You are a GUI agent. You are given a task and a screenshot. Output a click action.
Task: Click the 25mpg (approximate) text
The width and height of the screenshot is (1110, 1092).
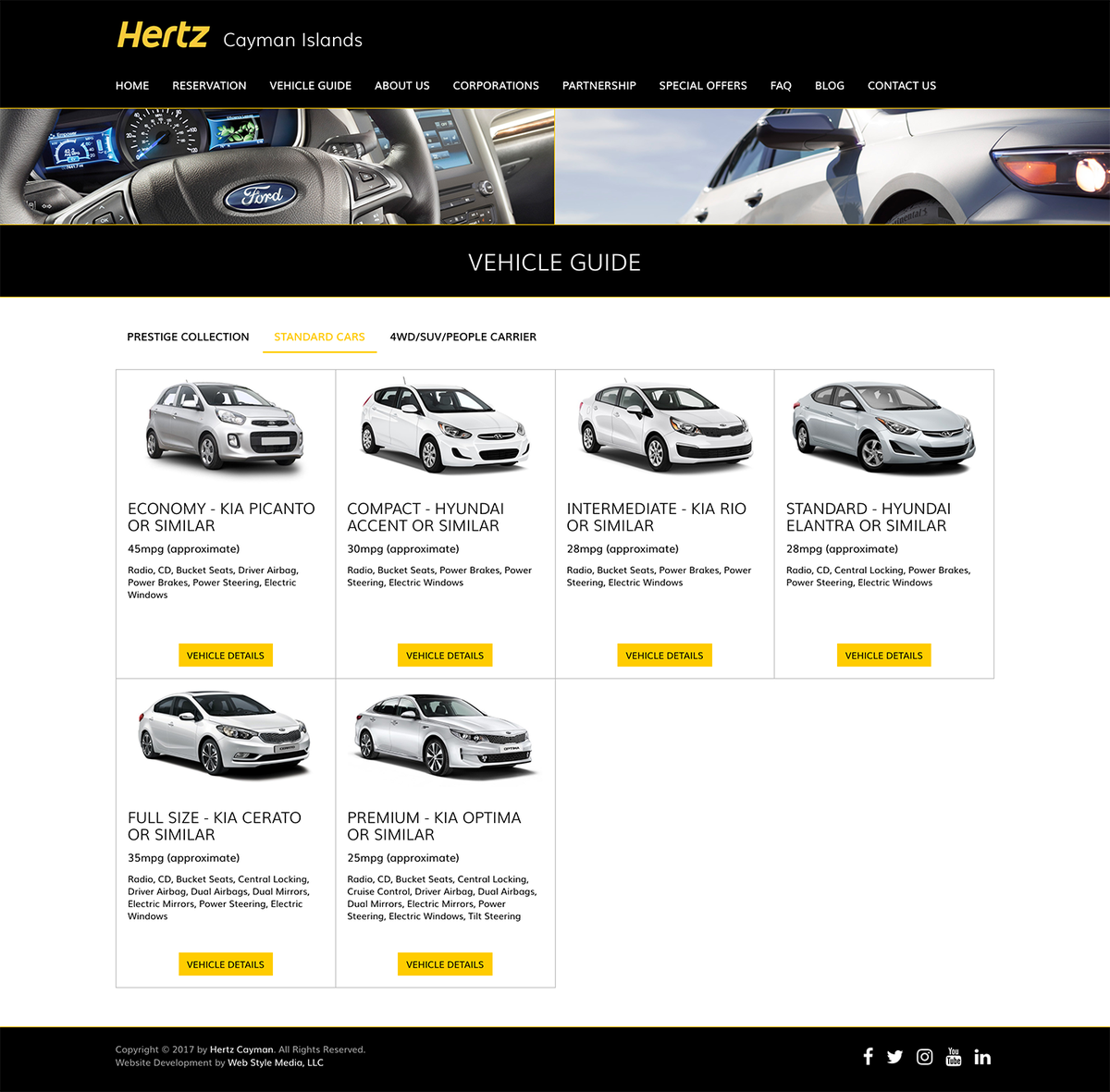[403, 858]
